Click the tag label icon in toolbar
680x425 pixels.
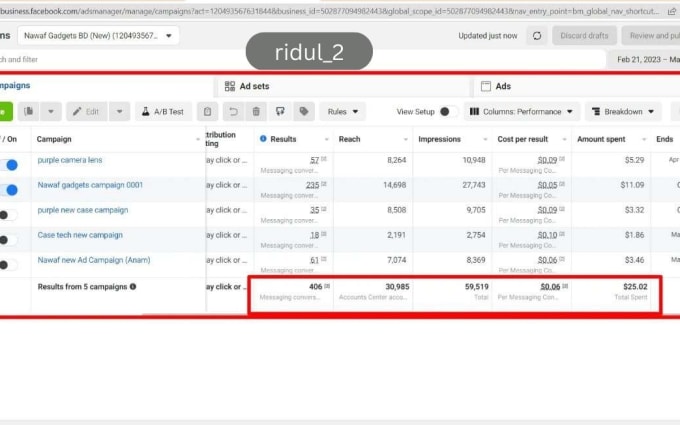tap(304, 111)
